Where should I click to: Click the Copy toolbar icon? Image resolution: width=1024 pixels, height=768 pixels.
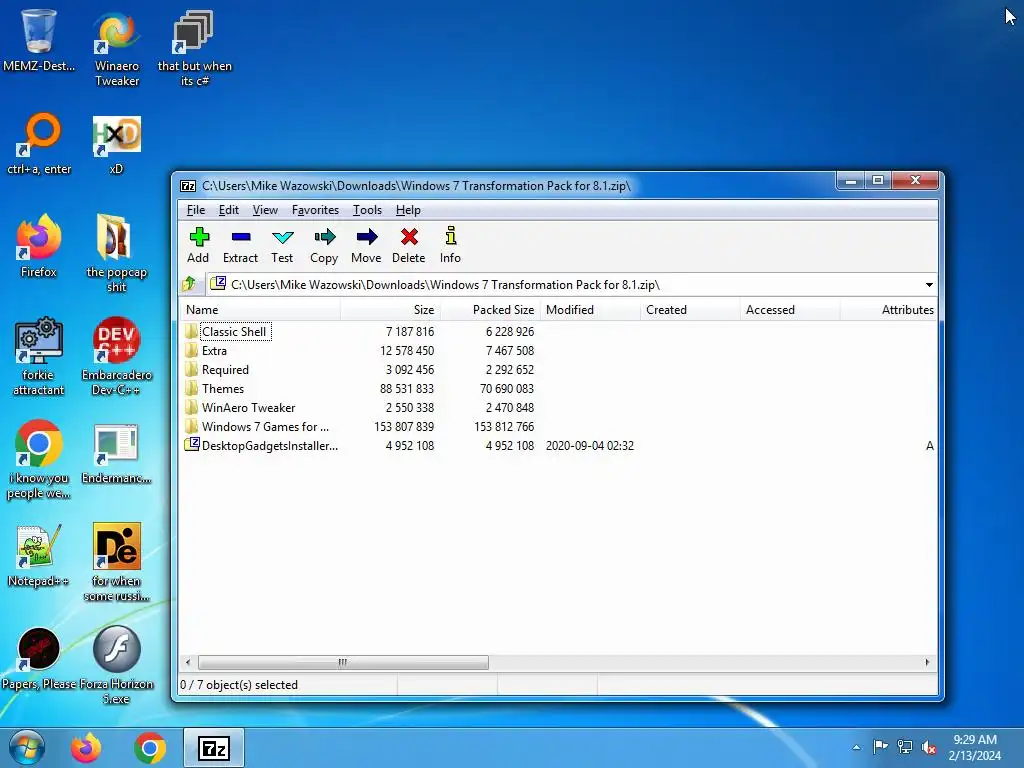tap(324, 245)
